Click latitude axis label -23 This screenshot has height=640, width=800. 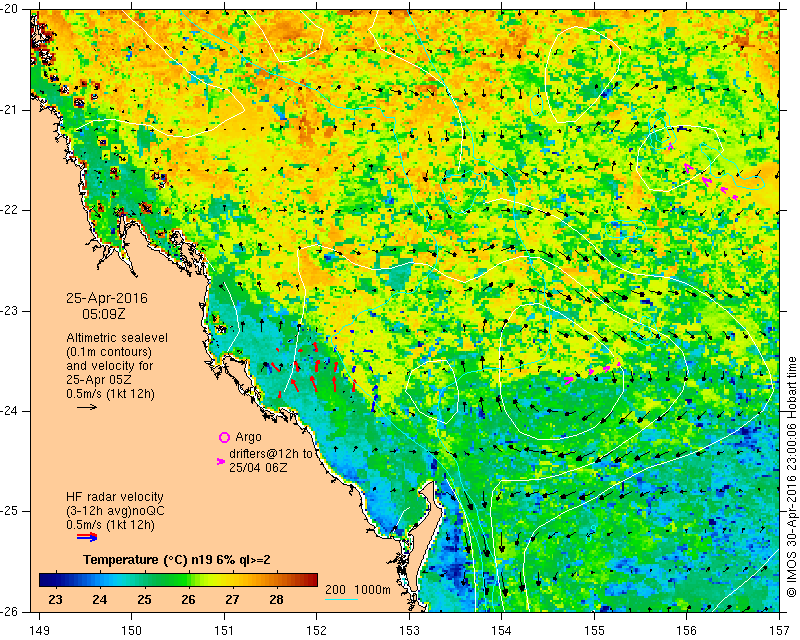coord(10,311)
